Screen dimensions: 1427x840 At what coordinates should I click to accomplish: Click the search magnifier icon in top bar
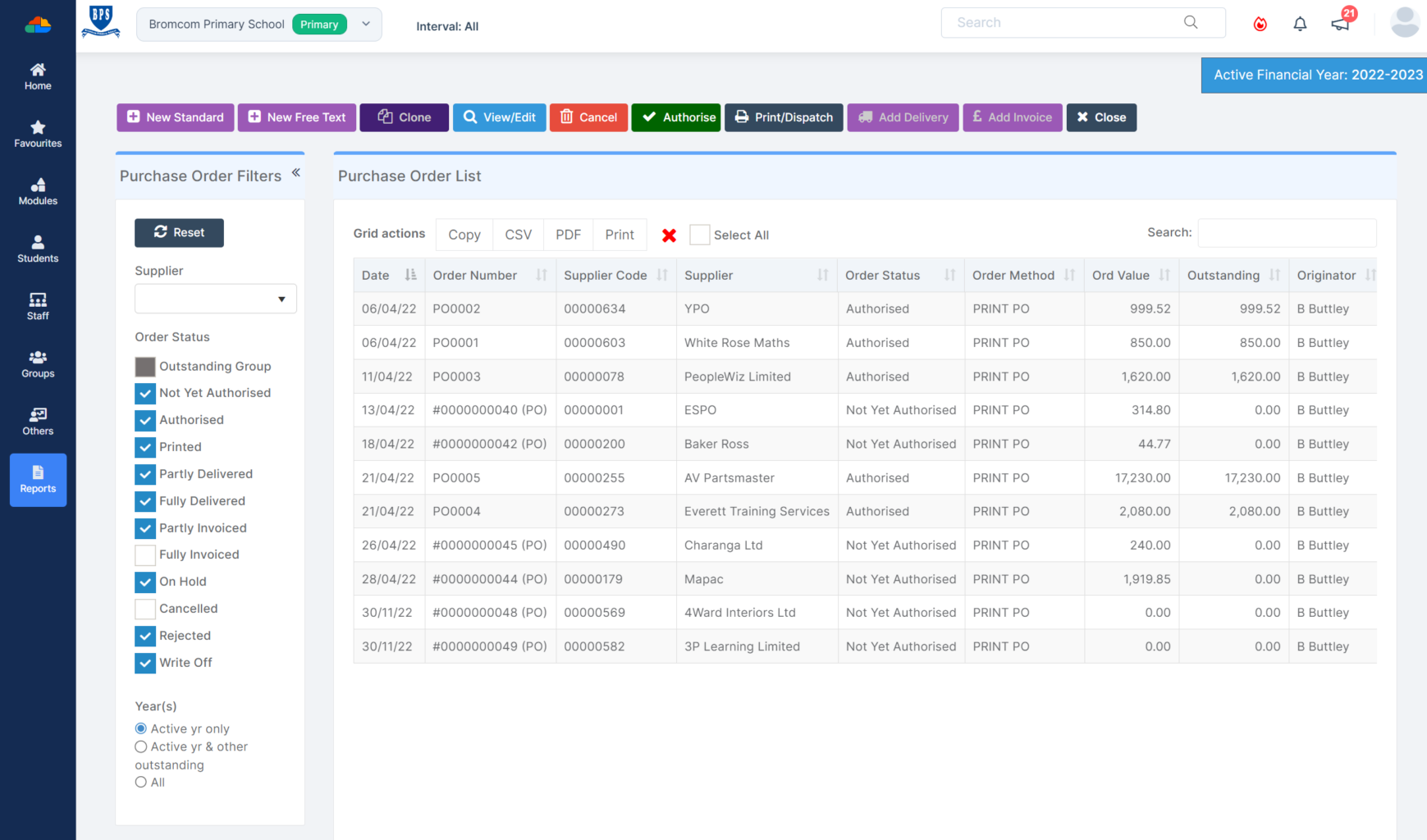(1191, 22)
